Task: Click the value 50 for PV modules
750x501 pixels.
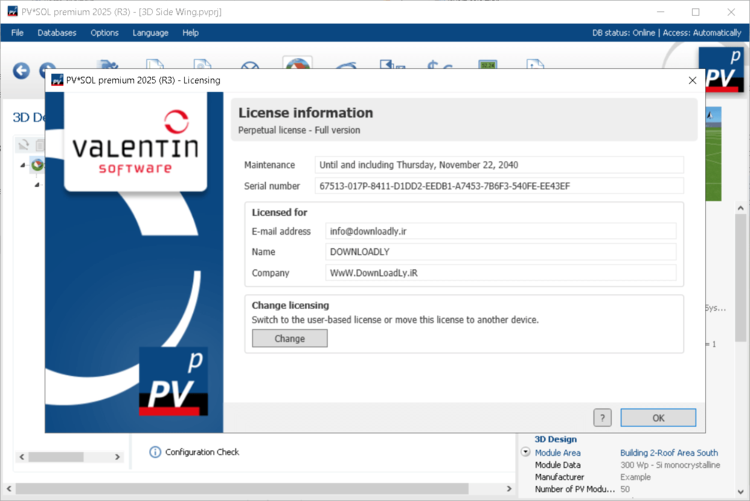Action: pos(625,489)
